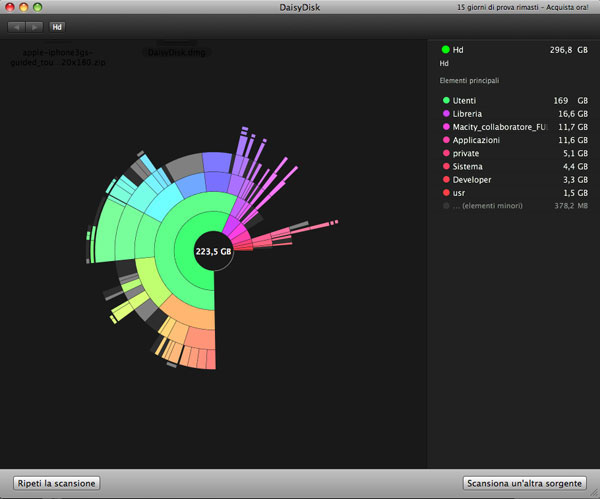Select the Hd breadcrumb in toolbar

(x=57, y=27)
